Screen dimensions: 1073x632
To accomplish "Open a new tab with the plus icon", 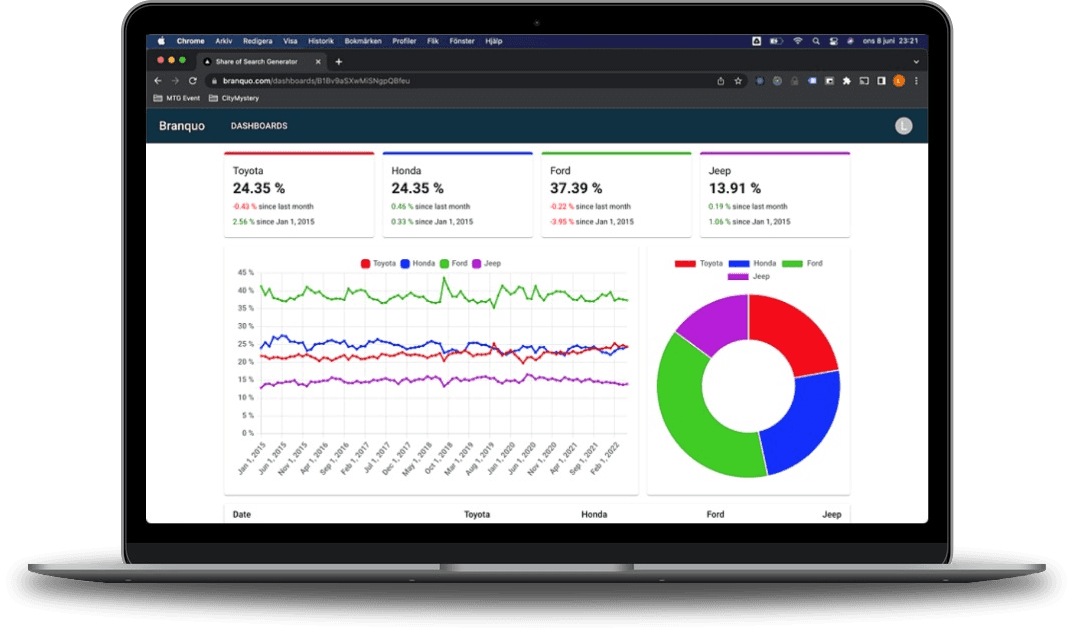I will (339, 61).
